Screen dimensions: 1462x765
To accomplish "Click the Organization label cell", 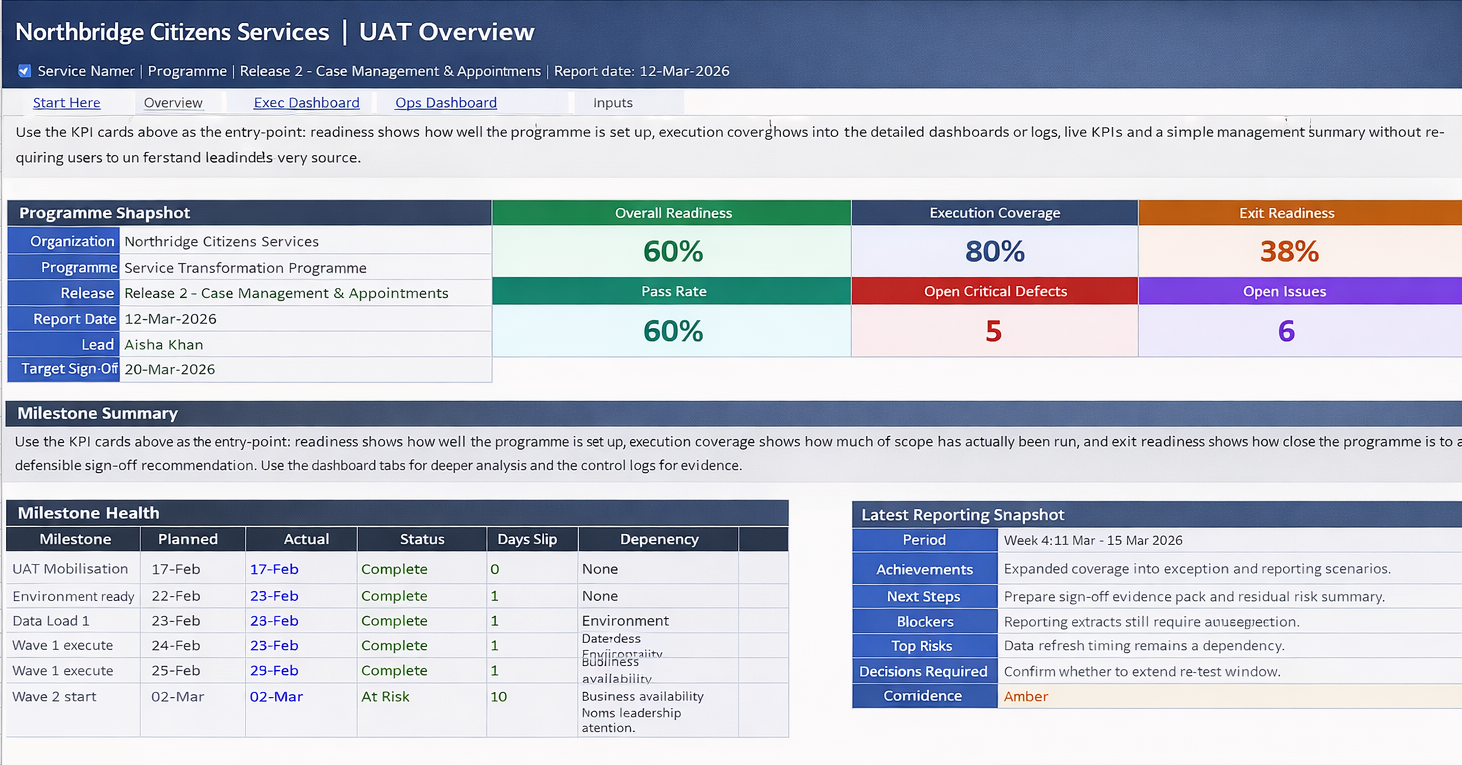I will tap(64, 241).
